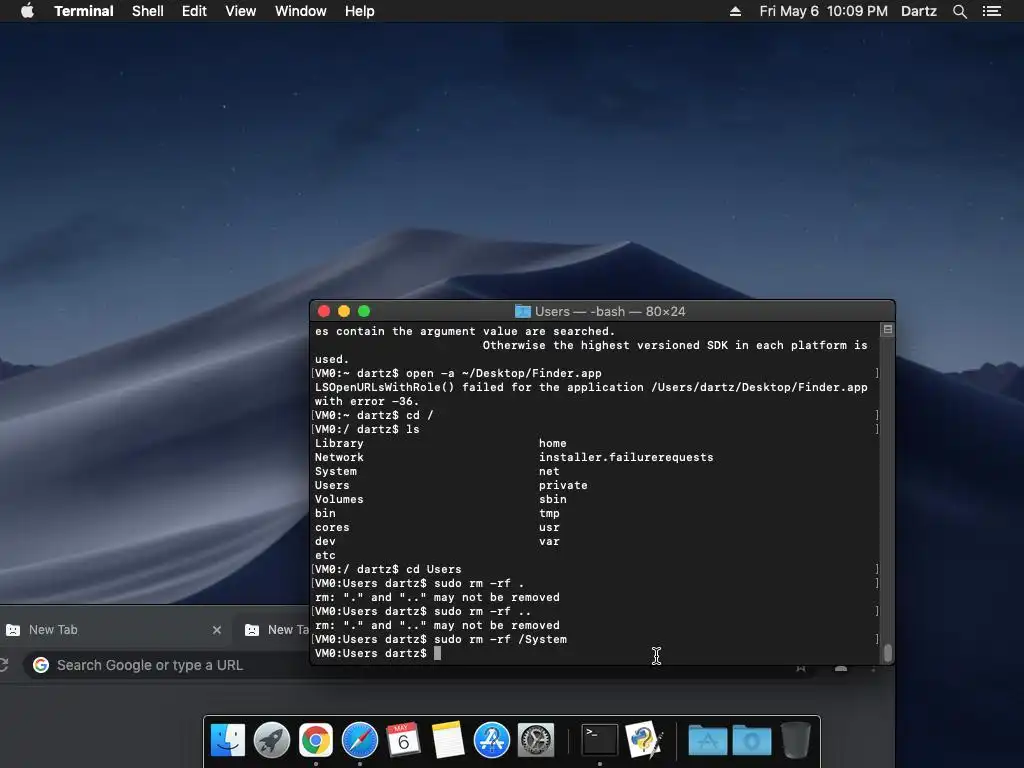
Task: Open the Edit menu
Action: [194, 11]
